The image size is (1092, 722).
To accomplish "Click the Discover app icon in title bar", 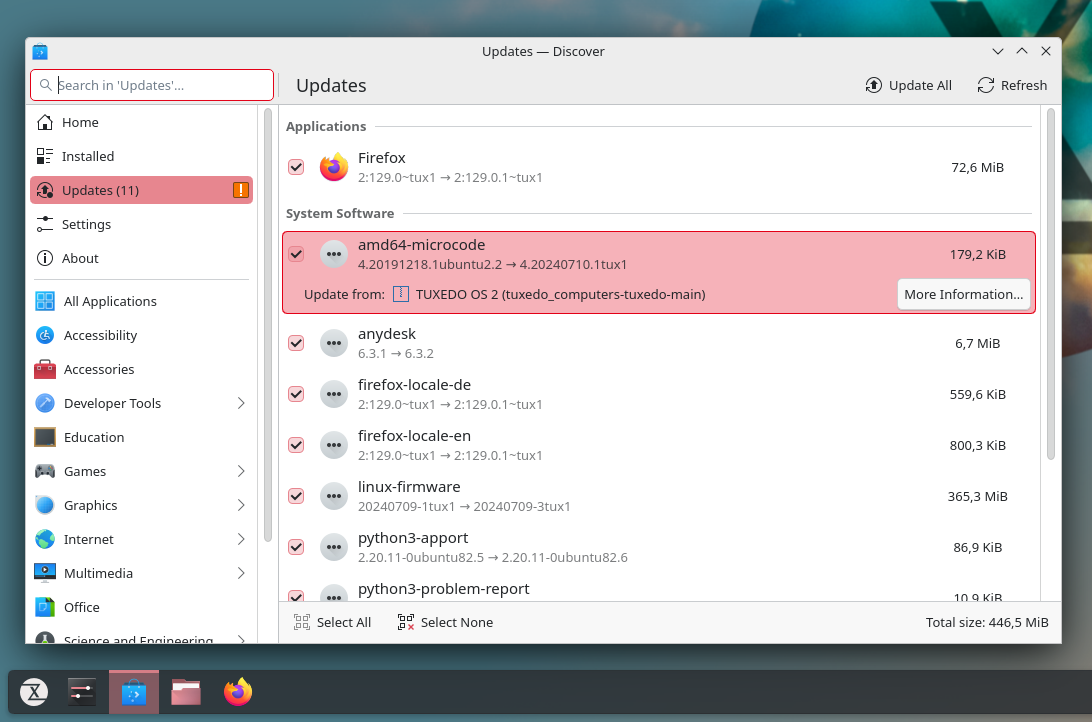I will (40, 52).
